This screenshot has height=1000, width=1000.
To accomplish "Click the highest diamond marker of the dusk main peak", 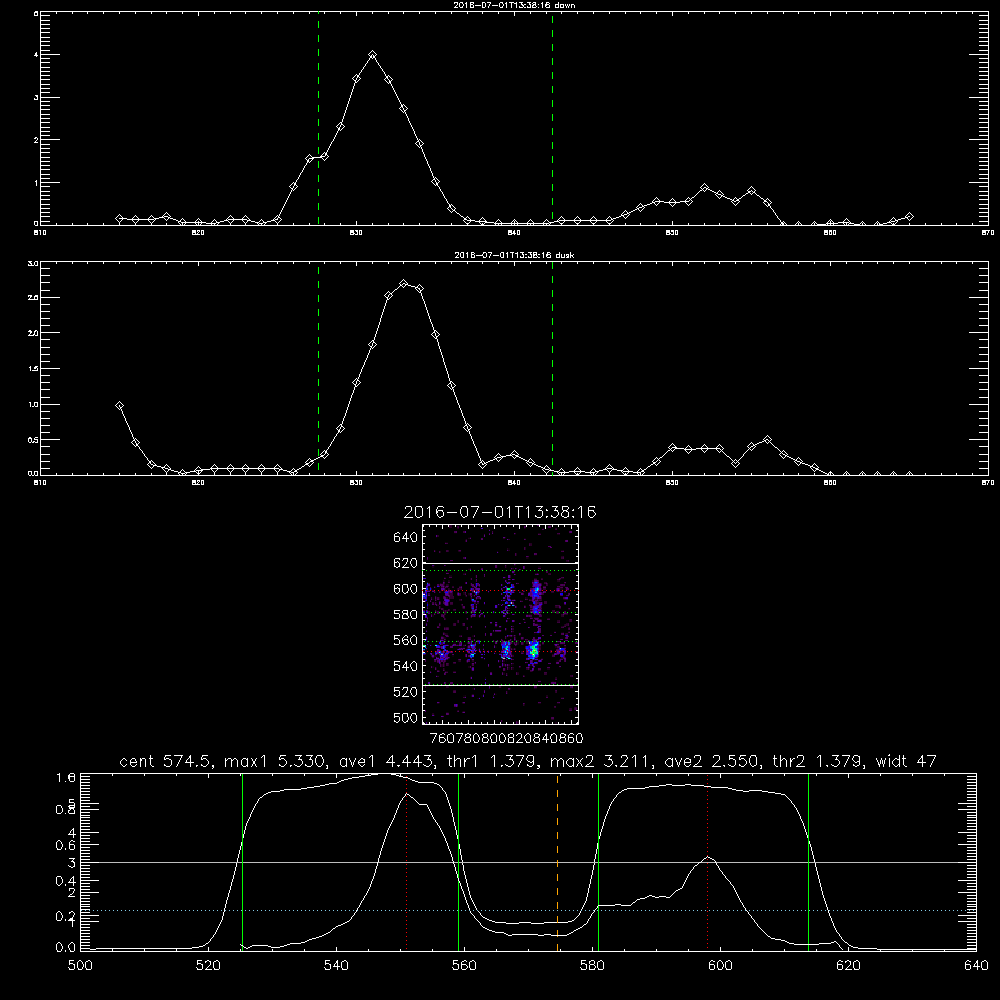I will coord(404,283).
